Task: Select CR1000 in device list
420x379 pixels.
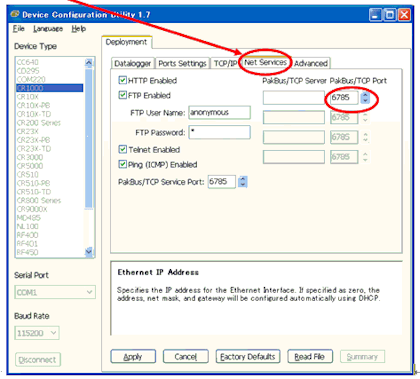Action: pyautogui.click(x=49, y=88)
